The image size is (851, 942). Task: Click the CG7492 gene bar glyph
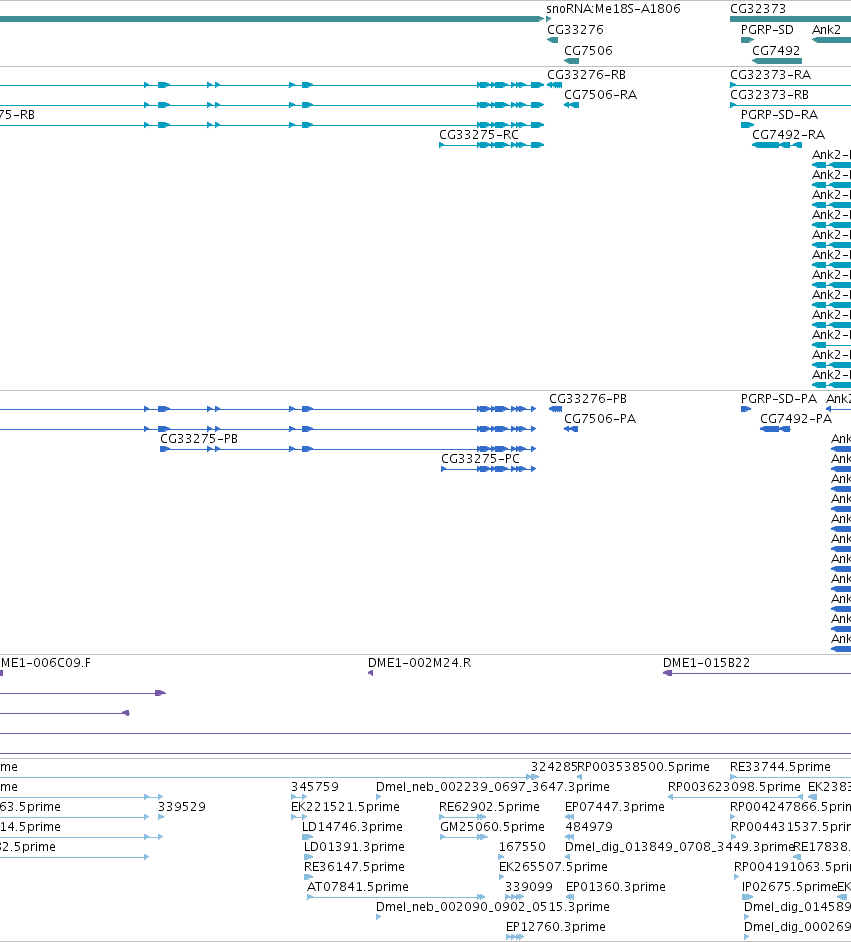(x=777, y=61)
